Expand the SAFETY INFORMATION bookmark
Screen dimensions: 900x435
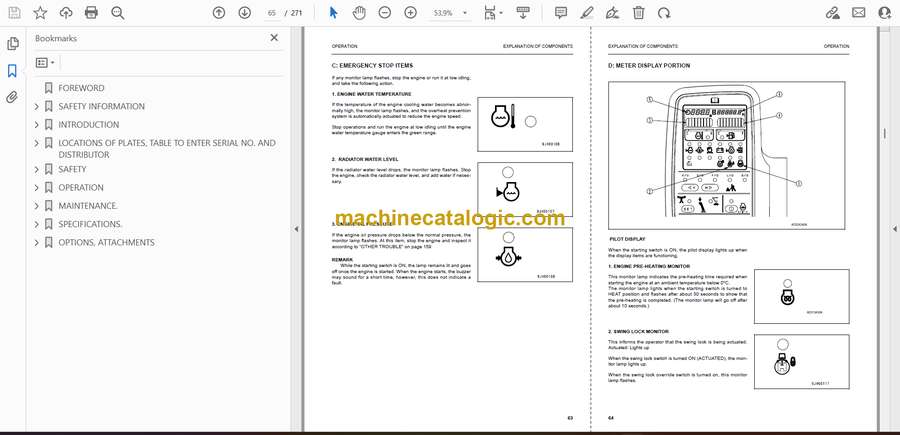[x=37, y=106]
